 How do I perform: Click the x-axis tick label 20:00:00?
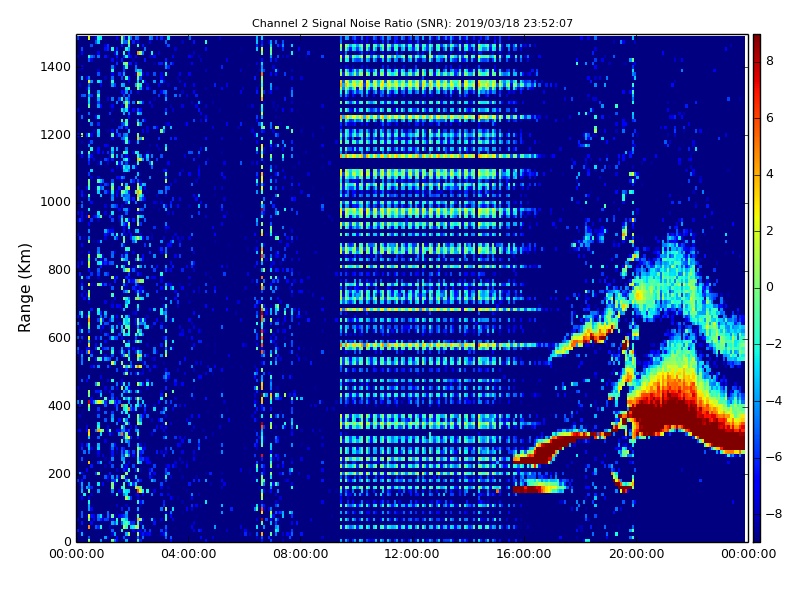(x=636, y=554)
